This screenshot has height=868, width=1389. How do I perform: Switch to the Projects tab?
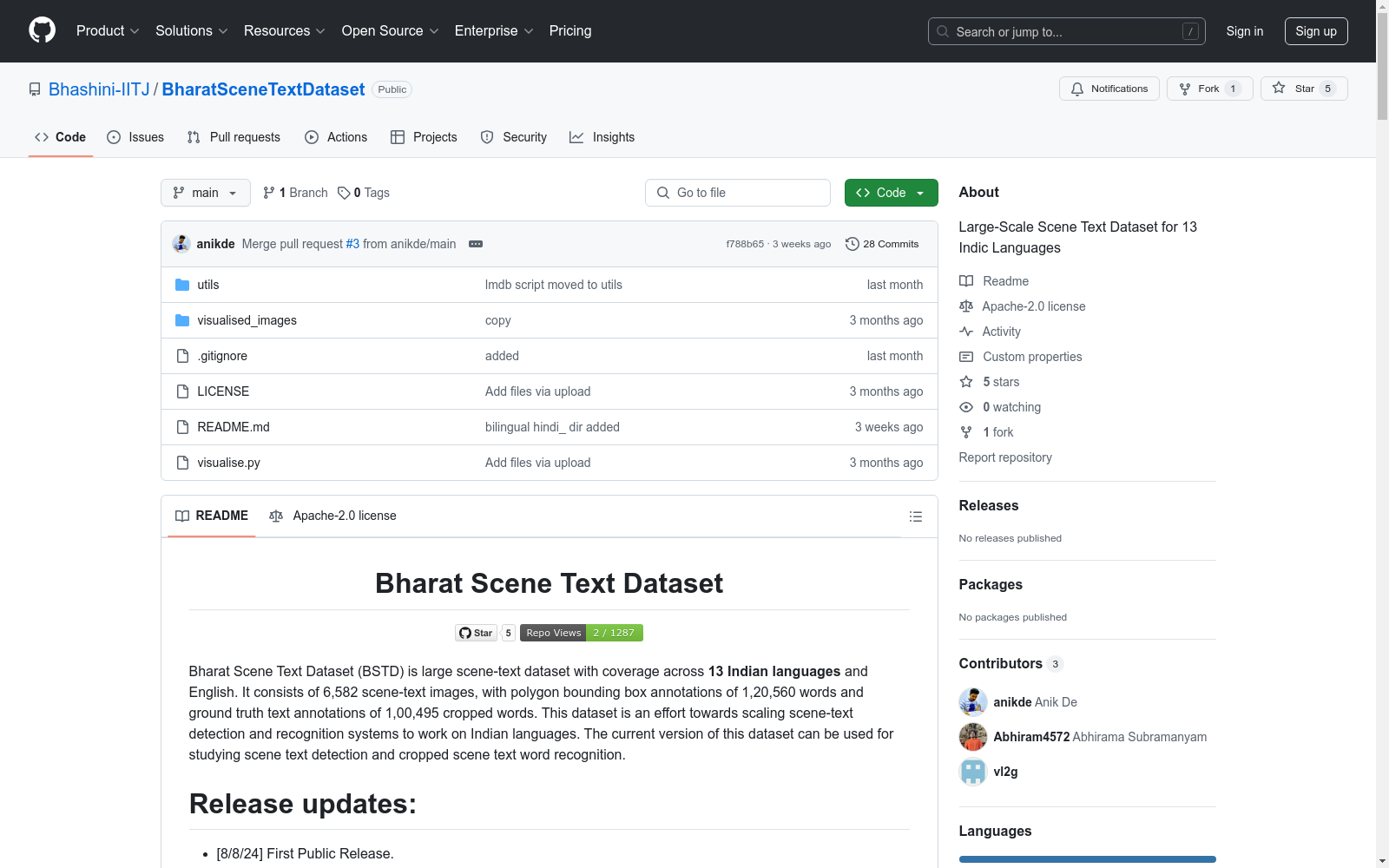point(424,137)
